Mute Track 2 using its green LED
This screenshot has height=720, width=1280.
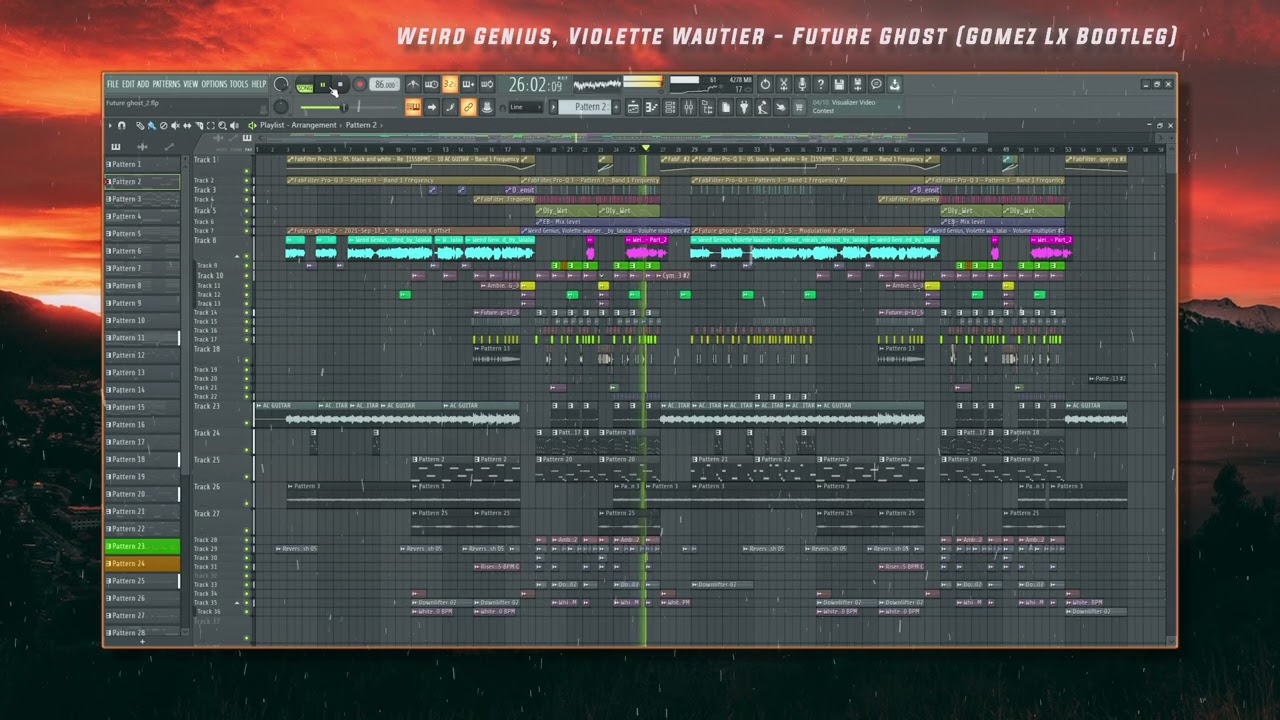pyautogui.click(x=246, y=181)
